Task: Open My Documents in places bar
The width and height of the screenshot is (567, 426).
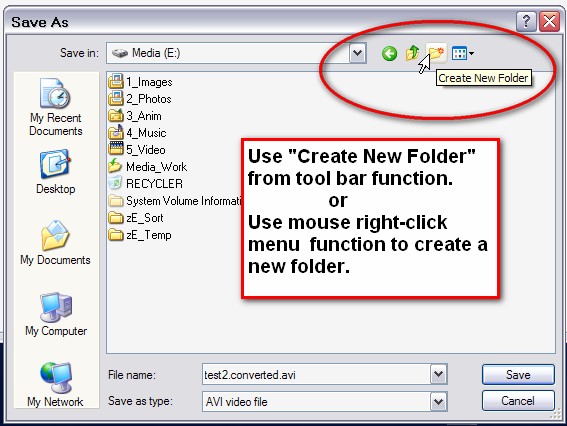Action: pos(55,243)
